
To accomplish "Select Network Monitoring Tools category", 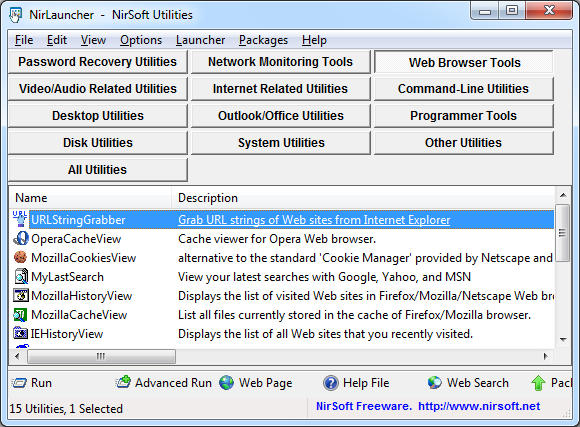I will point(280,62).
